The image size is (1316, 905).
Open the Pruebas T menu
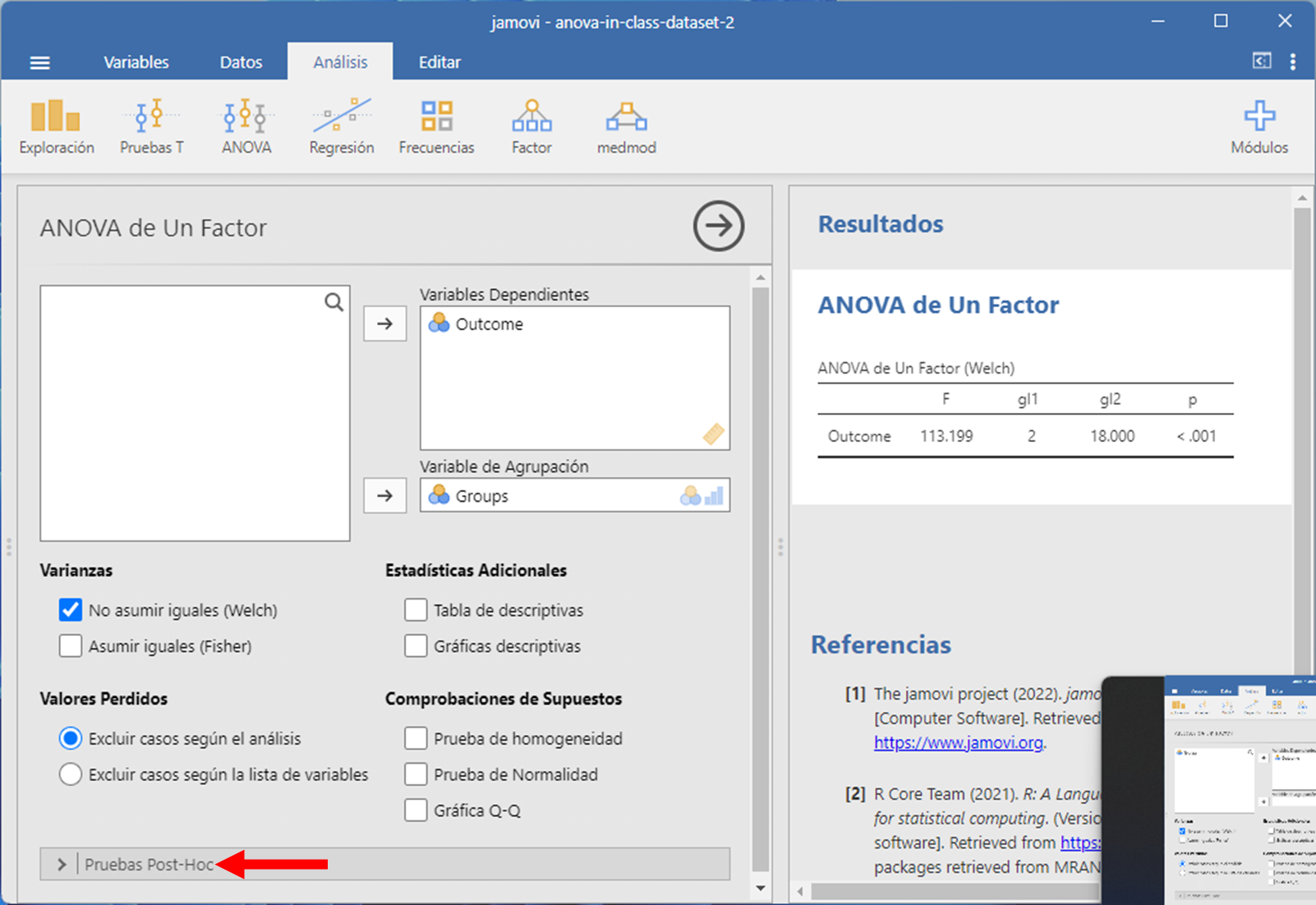152,126
